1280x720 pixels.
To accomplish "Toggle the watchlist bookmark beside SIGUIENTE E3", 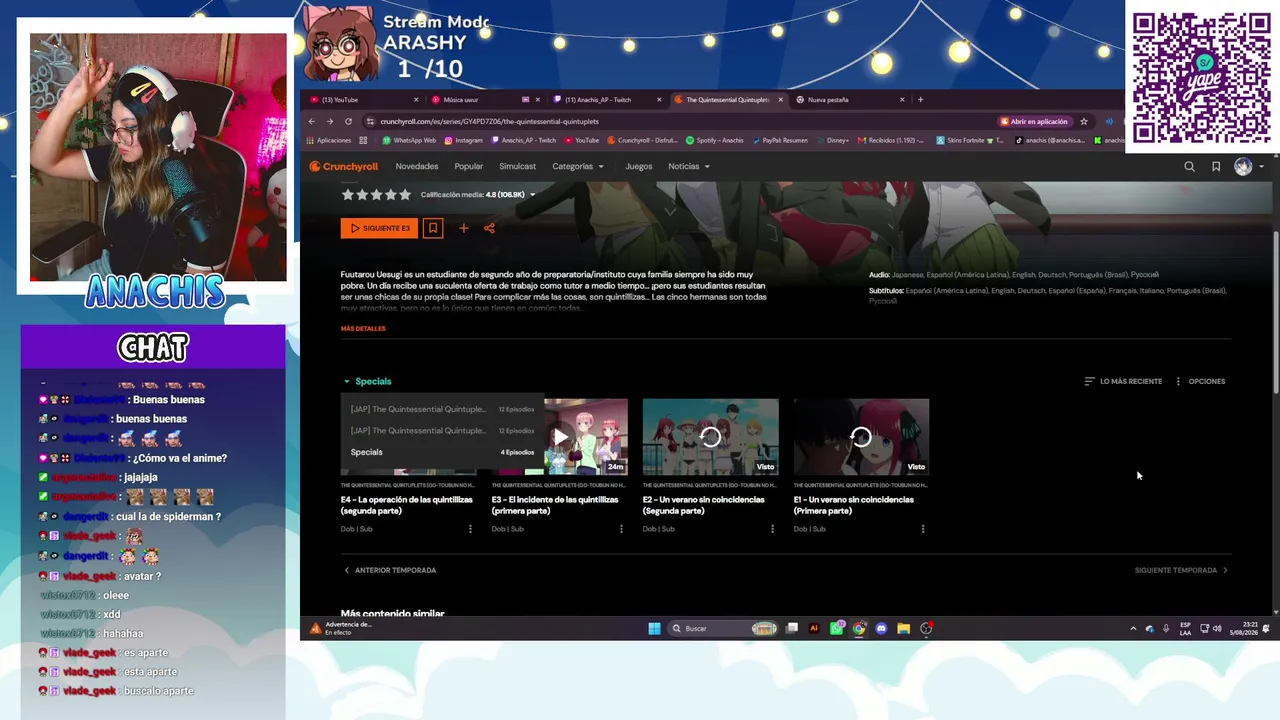I will coord(433,228).
